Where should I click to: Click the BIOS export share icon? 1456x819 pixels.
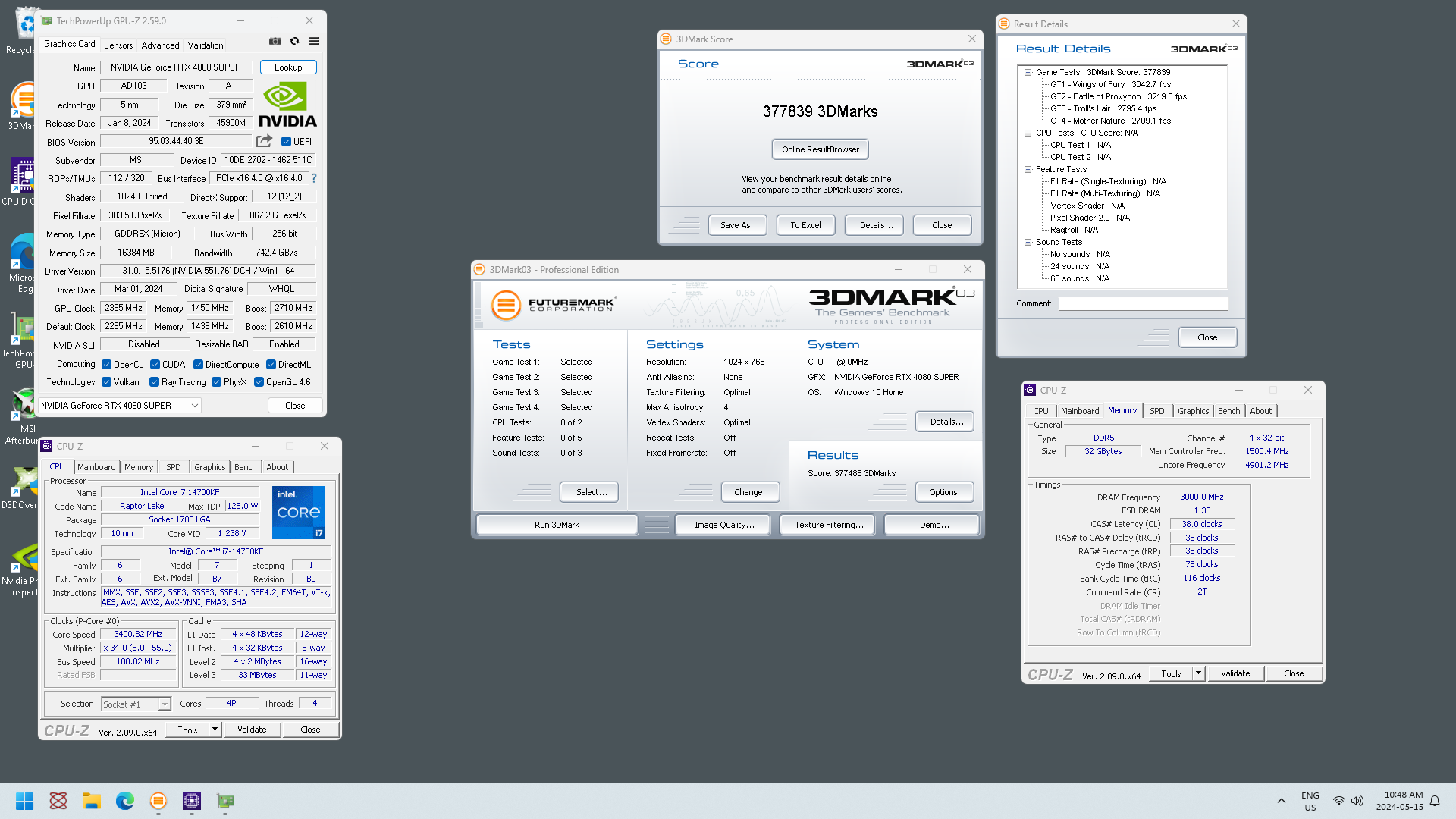[264, 141]
